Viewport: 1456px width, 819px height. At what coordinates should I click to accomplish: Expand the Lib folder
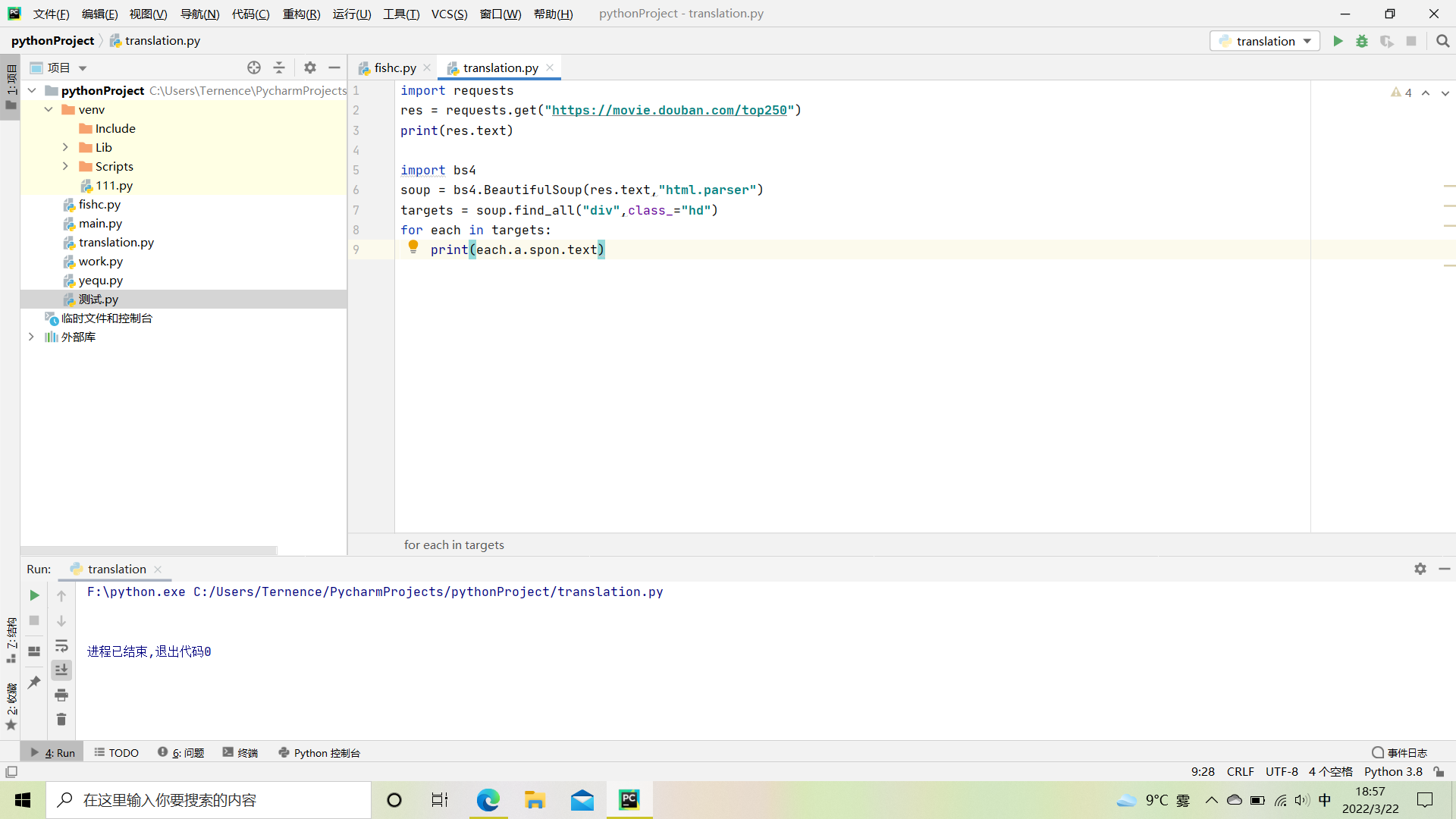coord(65,147)
